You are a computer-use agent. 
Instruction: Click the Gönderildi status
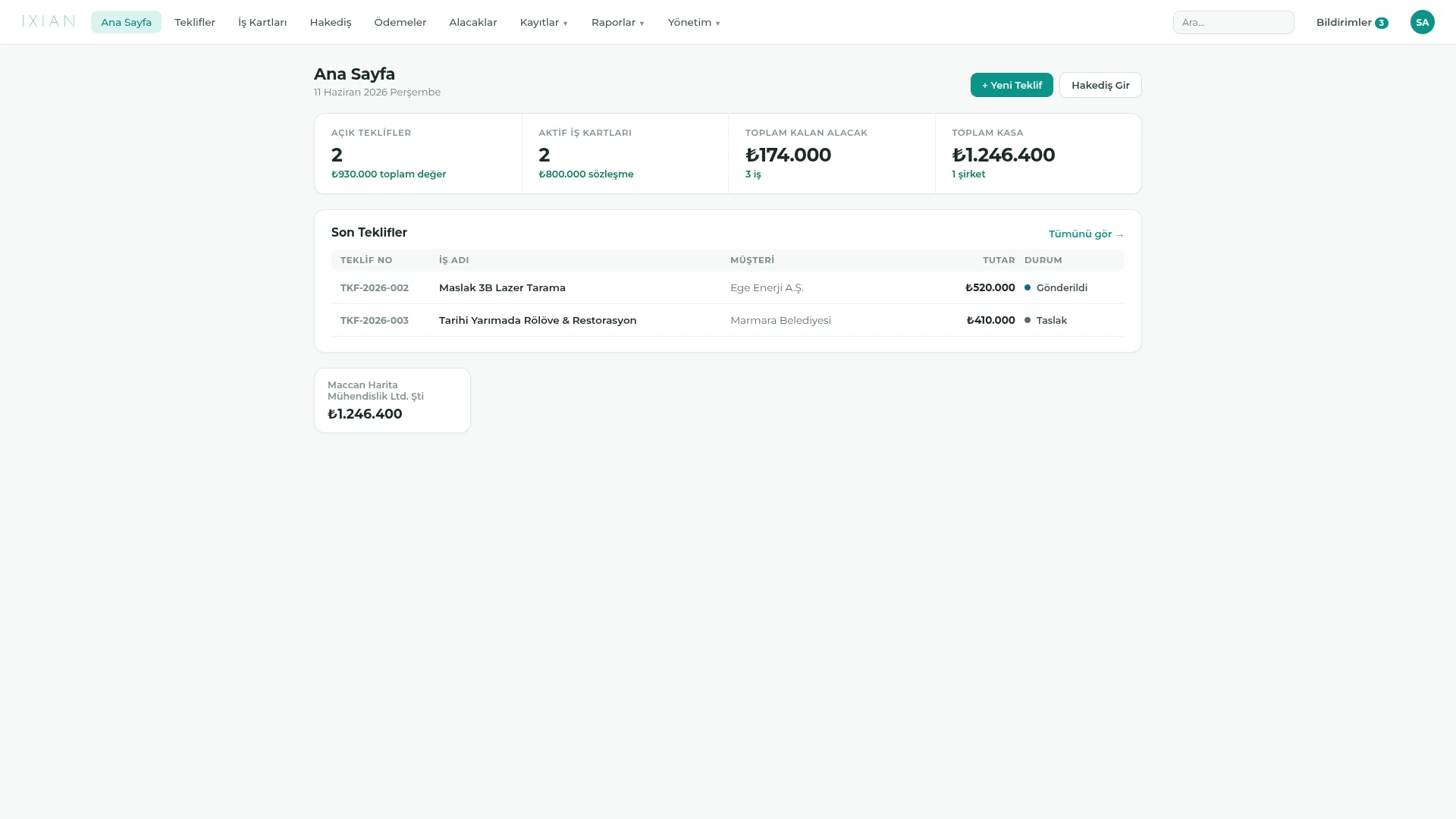[x=1056, y=287]
